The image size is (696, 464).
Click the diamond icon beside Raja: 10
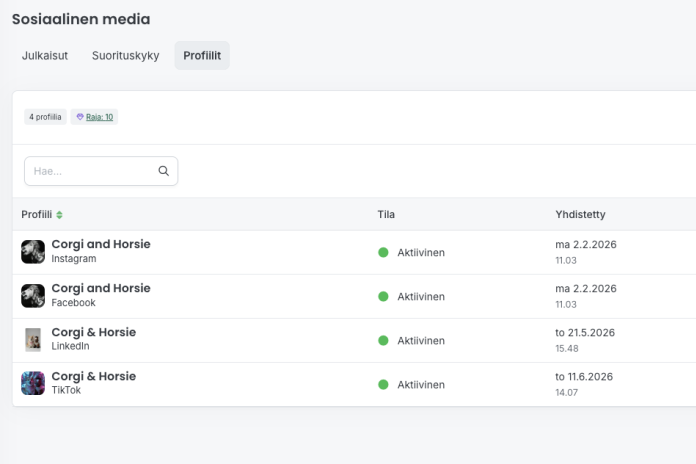click(x=80, y=117)
